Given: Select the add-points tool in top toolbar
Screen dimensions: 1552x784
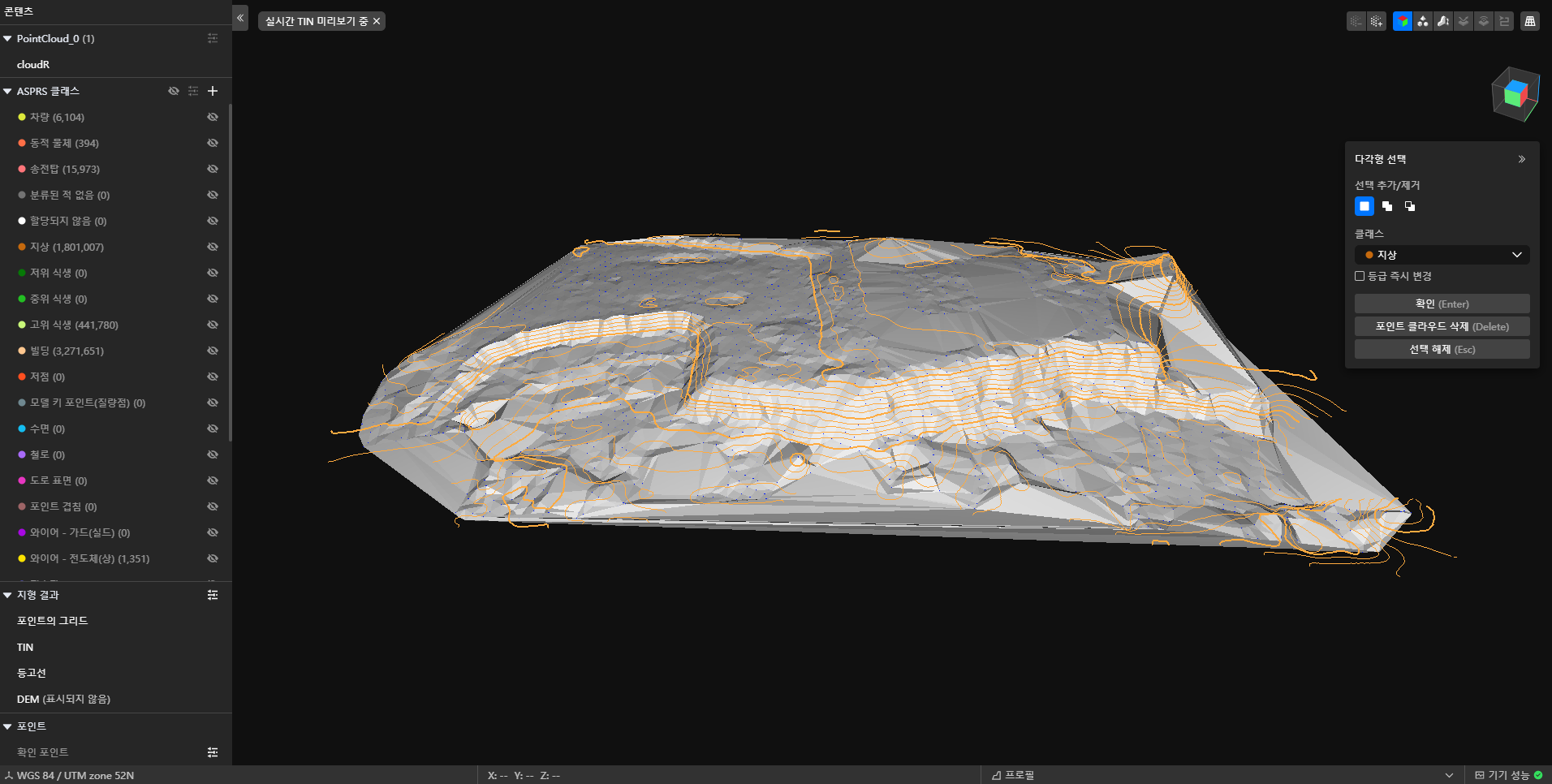Looking at the screenshot, I should pos(1377,22).
